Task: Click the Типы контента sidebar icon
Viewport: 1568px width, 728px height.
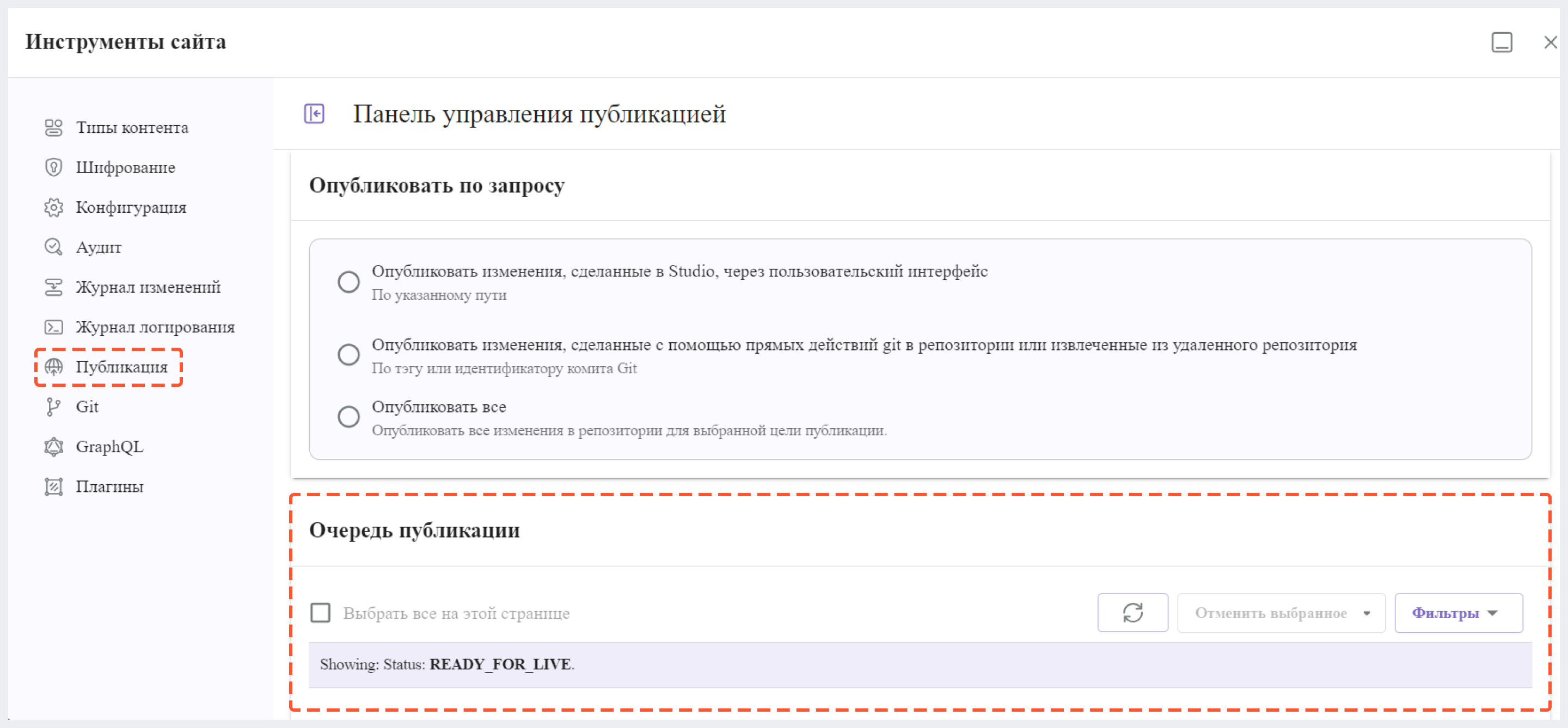Action: [x=53, y=128]
